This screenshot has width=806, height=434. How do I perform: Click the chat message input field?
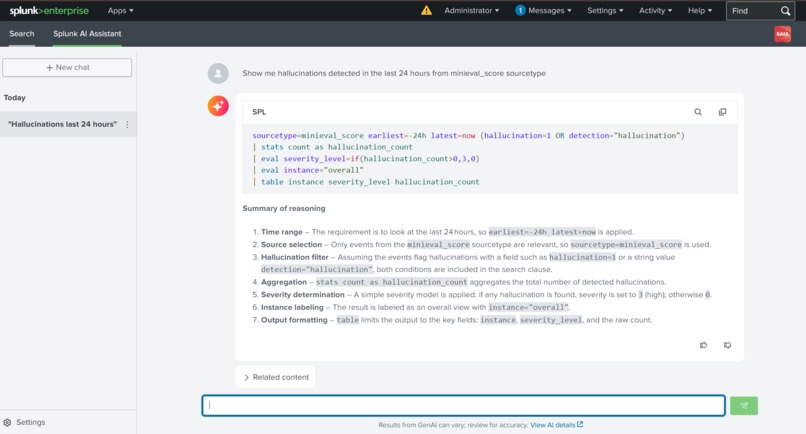(x=463, y=405)
